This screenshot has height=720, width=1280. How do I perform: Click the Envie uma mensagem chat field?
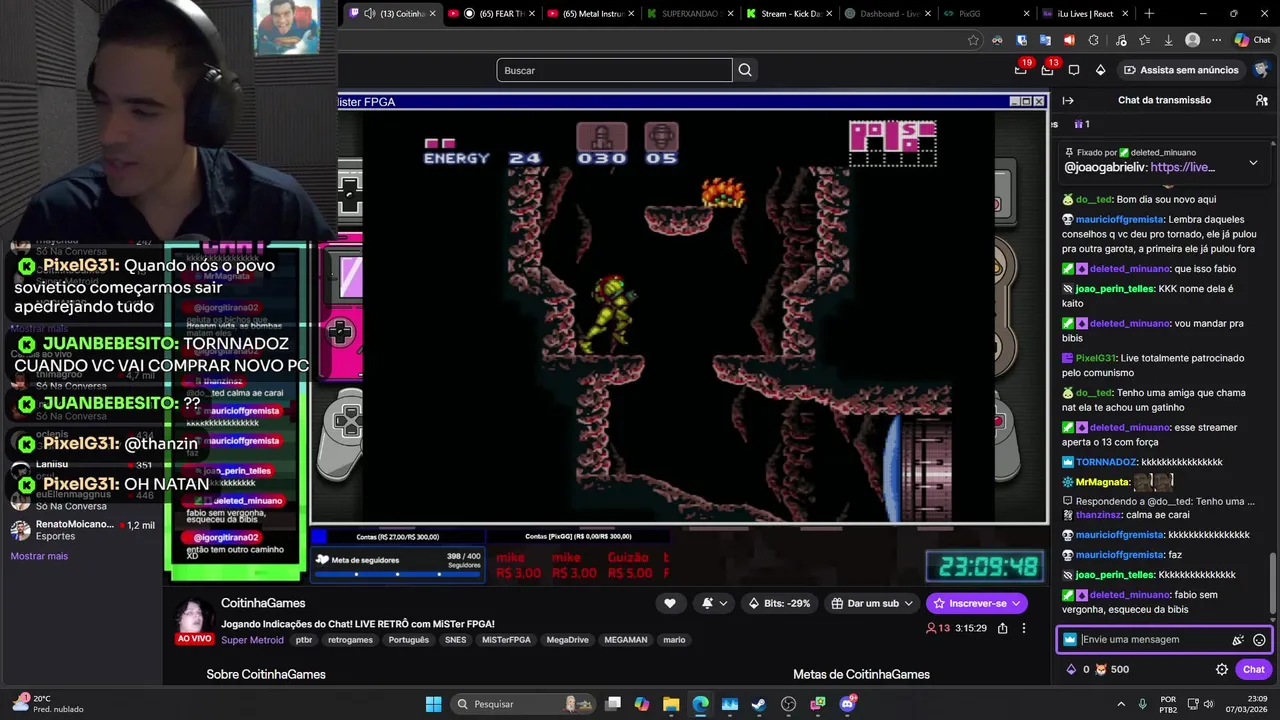[x=1153, y=640]
